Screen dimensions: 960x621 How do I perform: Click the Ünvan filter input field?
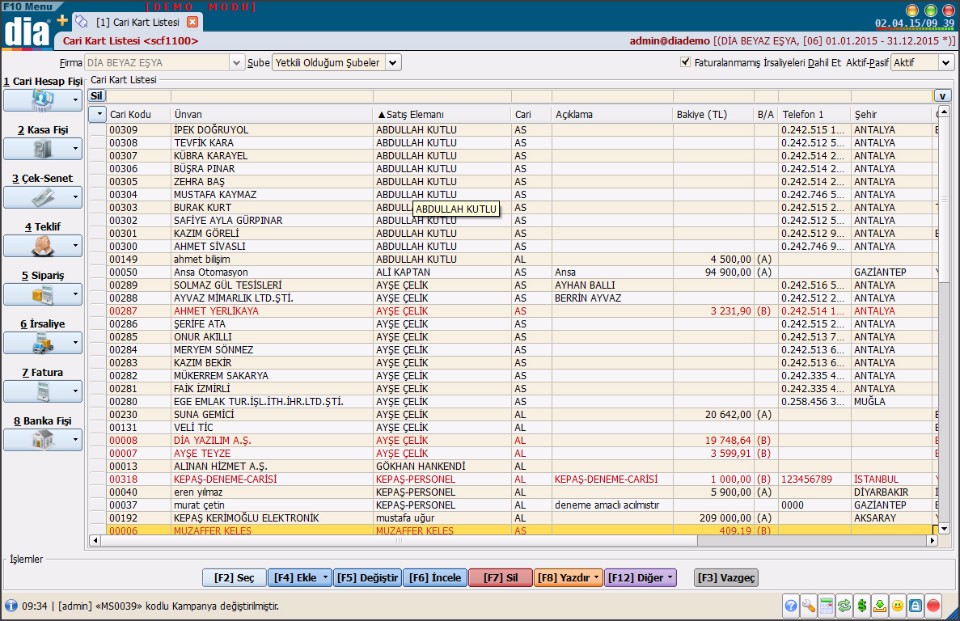click(x=272, y=96)
